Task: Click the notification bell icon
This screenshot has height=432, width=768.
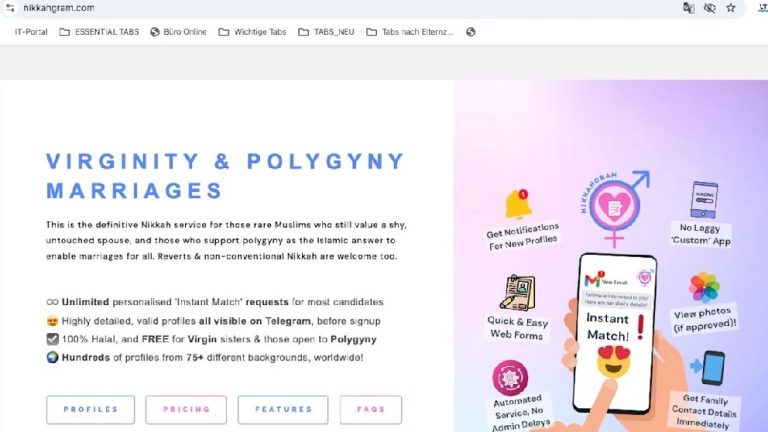Action: coord(518,204)
